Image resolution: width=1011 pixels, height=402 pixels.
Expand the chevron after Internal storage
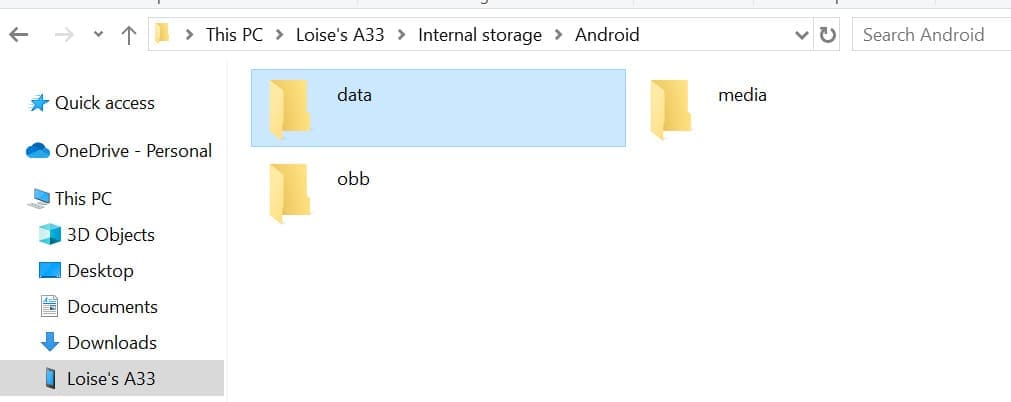pos(558,35)
